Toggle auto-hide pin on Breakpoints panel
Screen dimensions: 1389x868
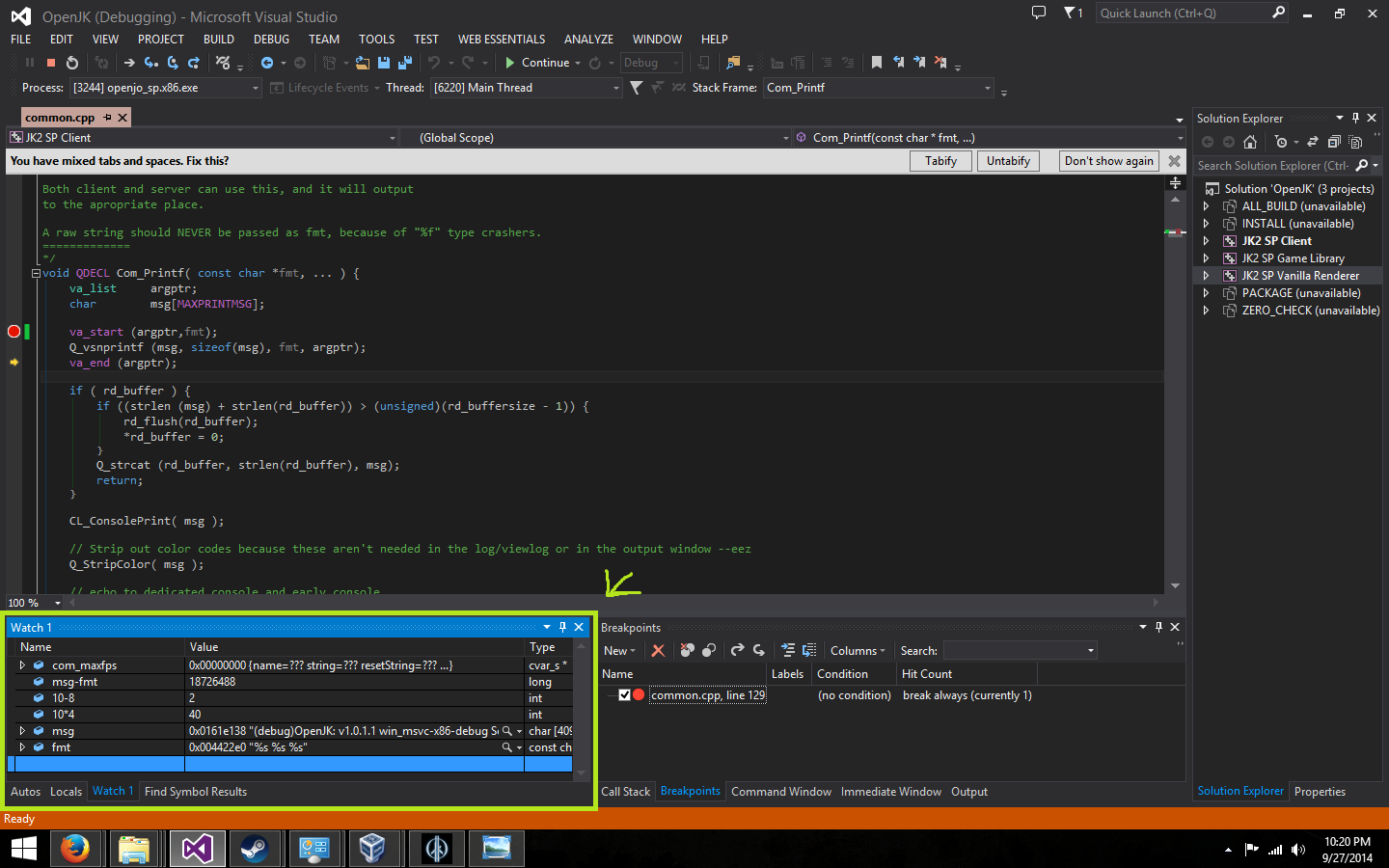[1158, 627]
